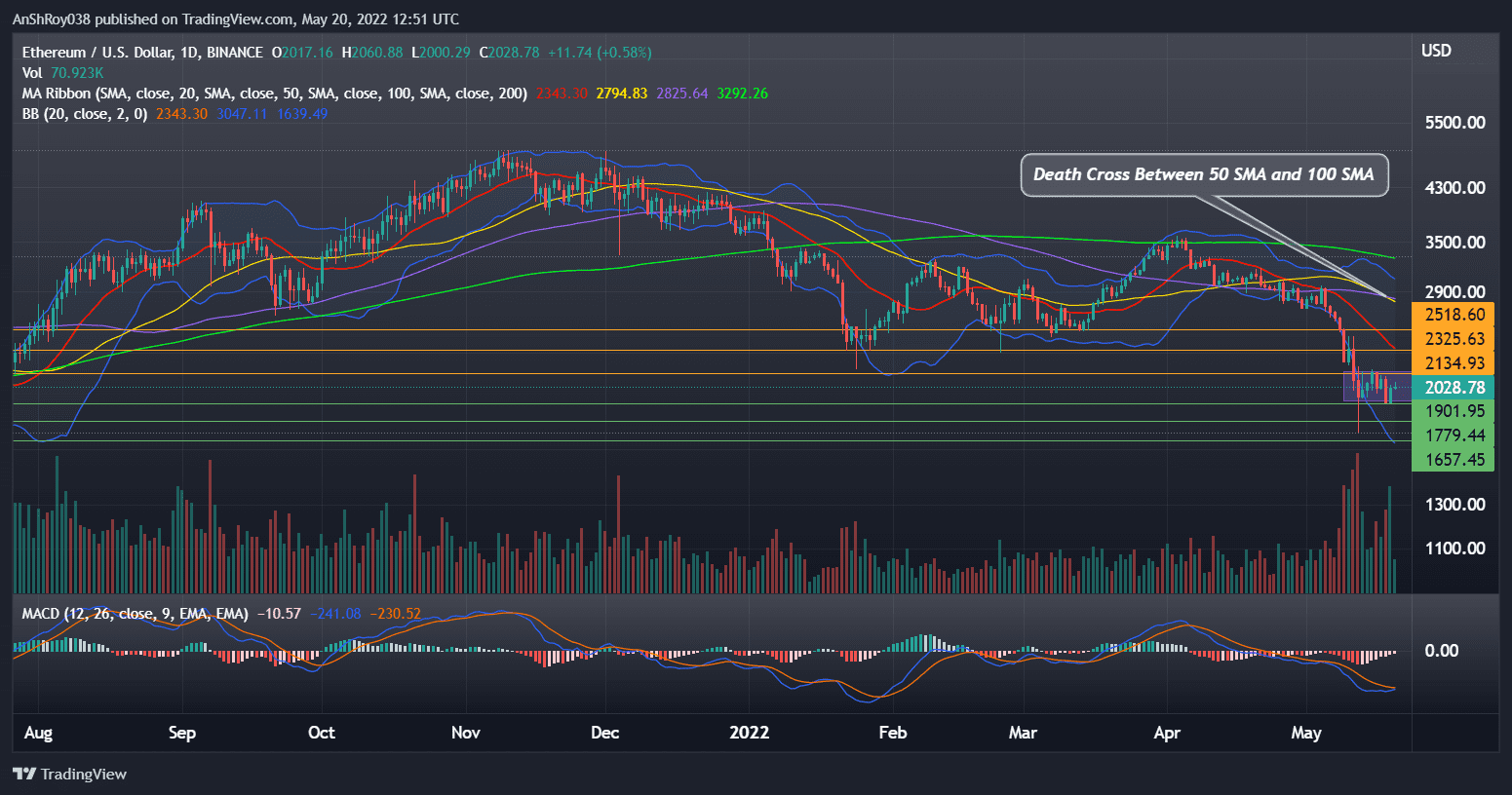Viewport: 1512px width, 795px height.
Task: Click the USD label on the price axis
Action: (1436, 50)
